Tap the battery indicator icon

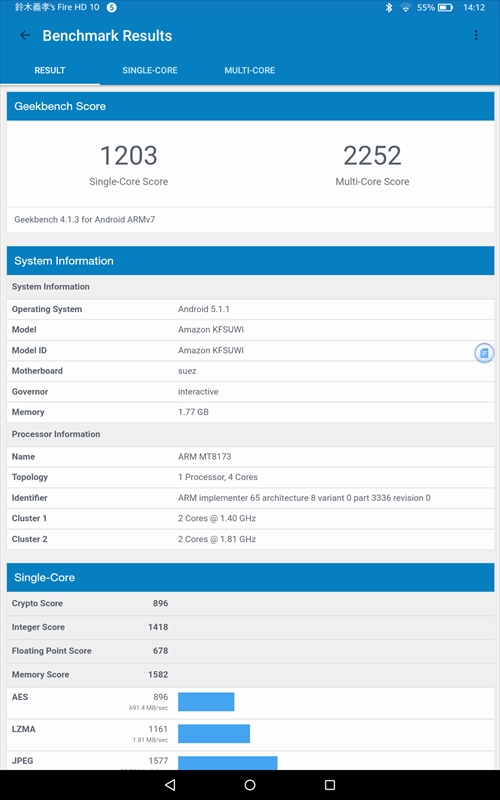point(445,7)
